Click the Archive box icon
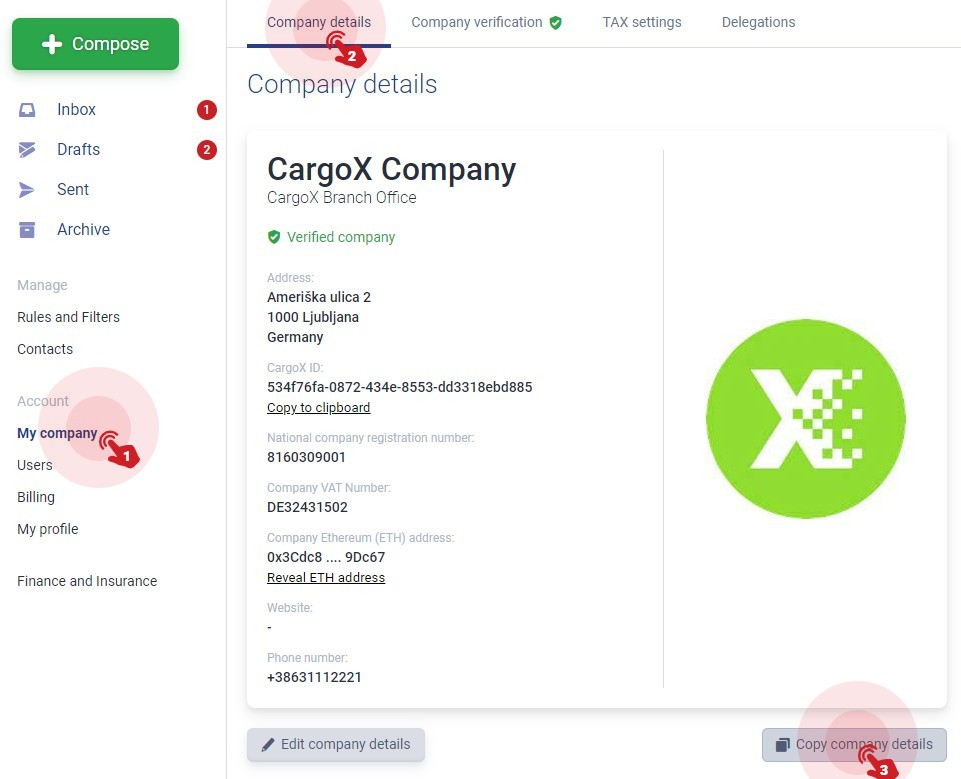The height and width of the screenshot is (779, 961). point(27,230)
